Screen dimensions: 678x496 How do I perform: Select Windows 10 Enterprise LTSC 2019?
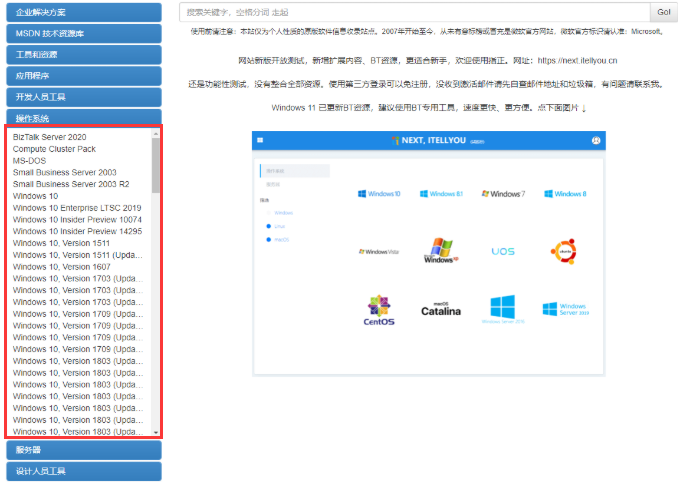(77, 208)
